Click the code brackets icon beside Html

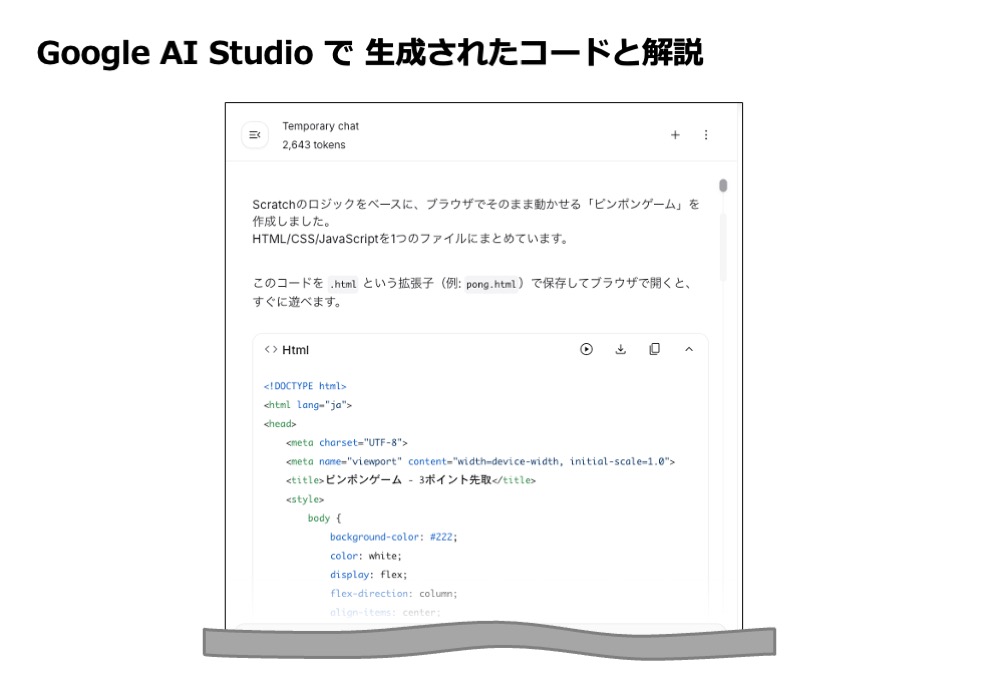tap(271, 350)
